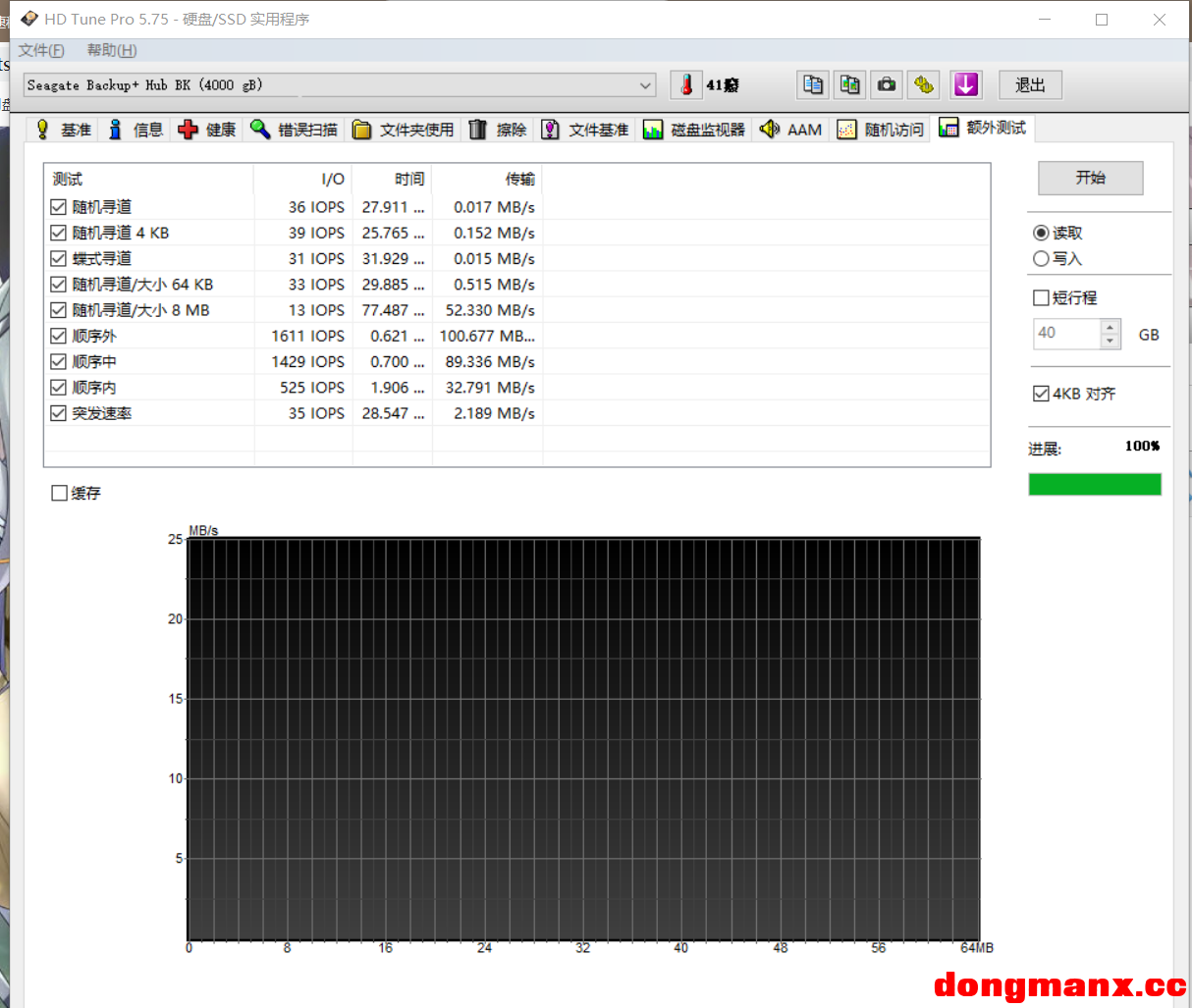Select the 写入 write radio button
This screenshot has width=1192, height=1008.
point(1041,258)
